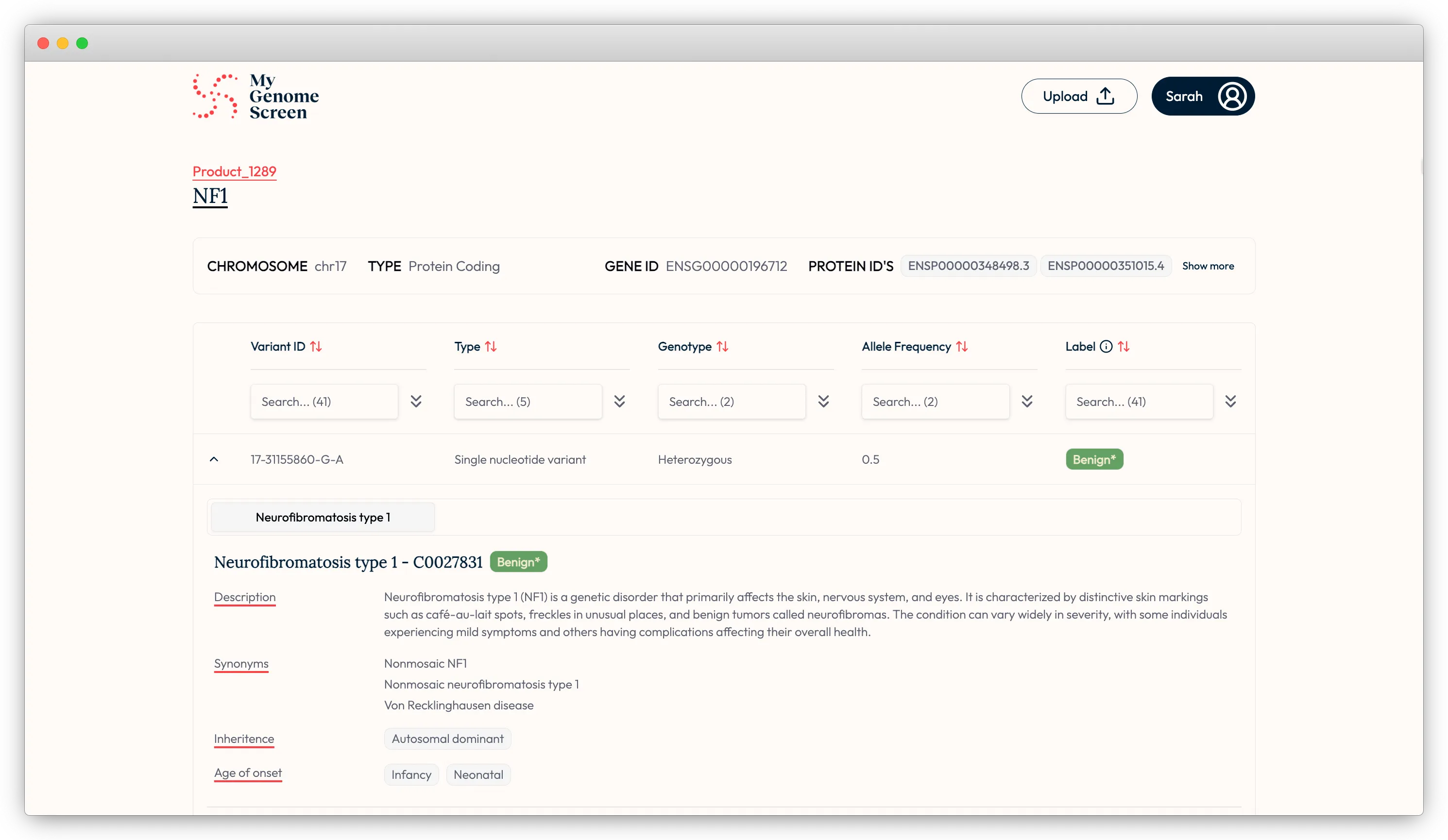Expand Variant ID filter double chevron

pos(416,401)
